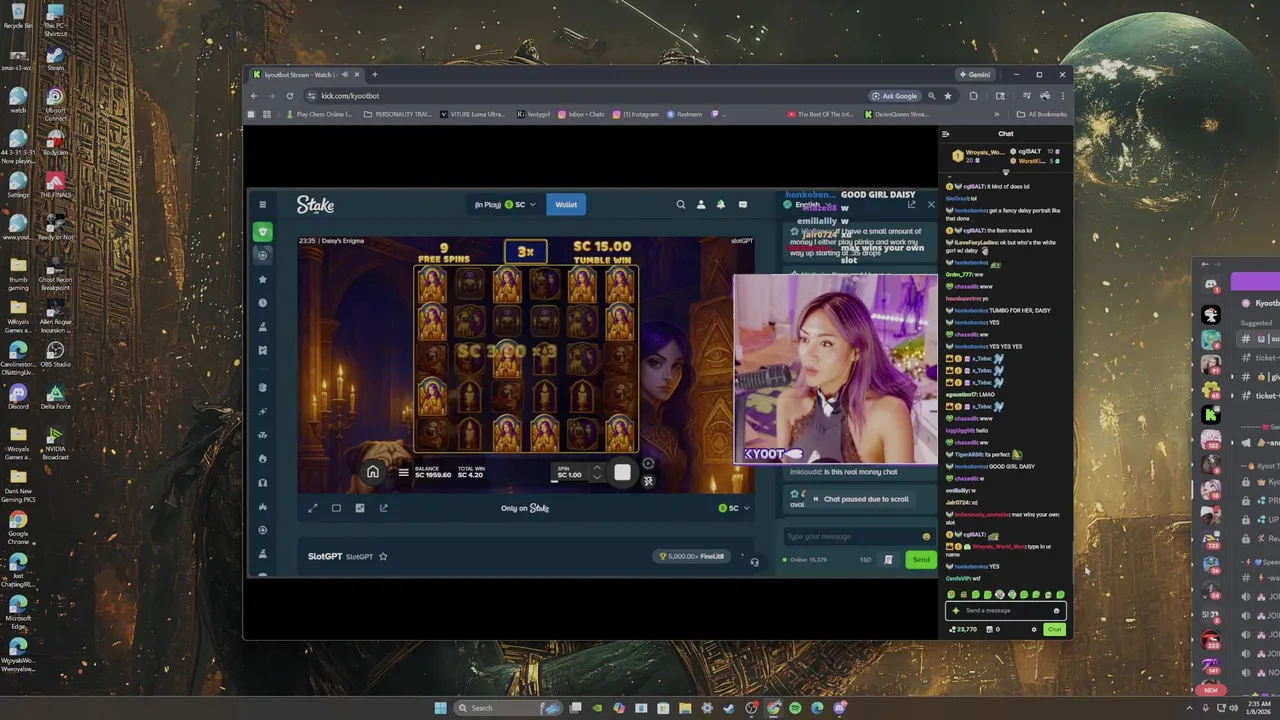Screen dimensions: 1280x720
Task: Open live stats chart icon below game
Action: [360, 508]
